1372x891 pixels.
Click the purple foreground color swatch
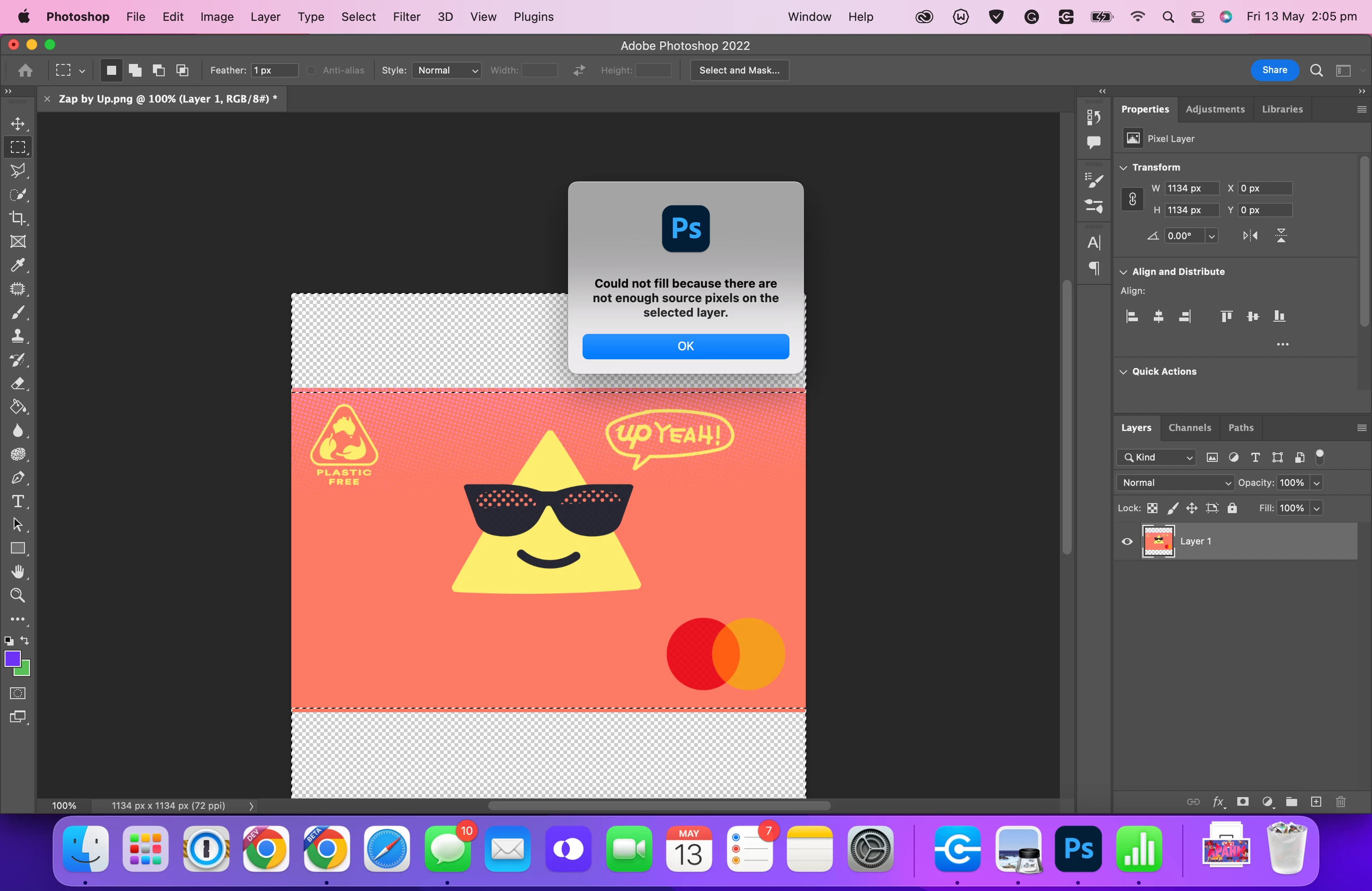coord(12,659)
